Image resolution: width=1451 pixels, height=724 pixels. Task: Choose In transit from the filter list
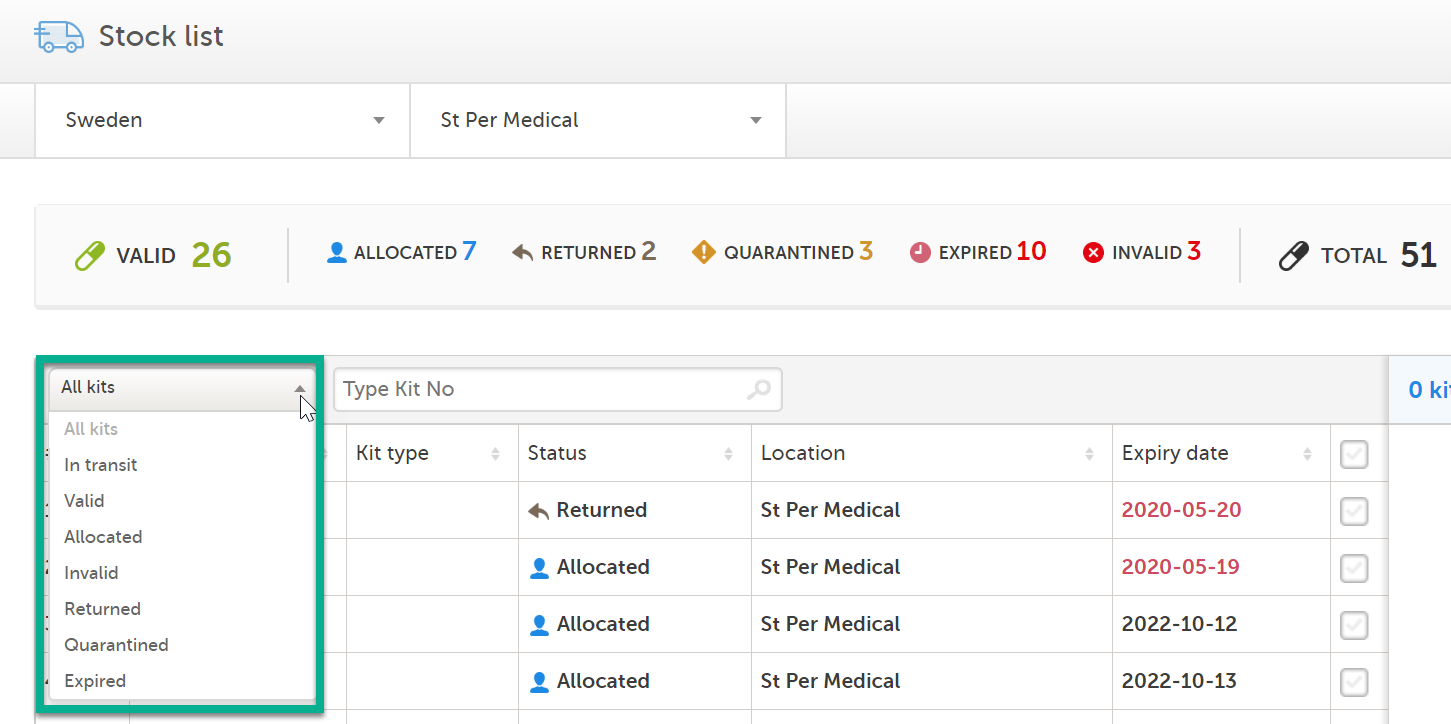pos(101,465)
